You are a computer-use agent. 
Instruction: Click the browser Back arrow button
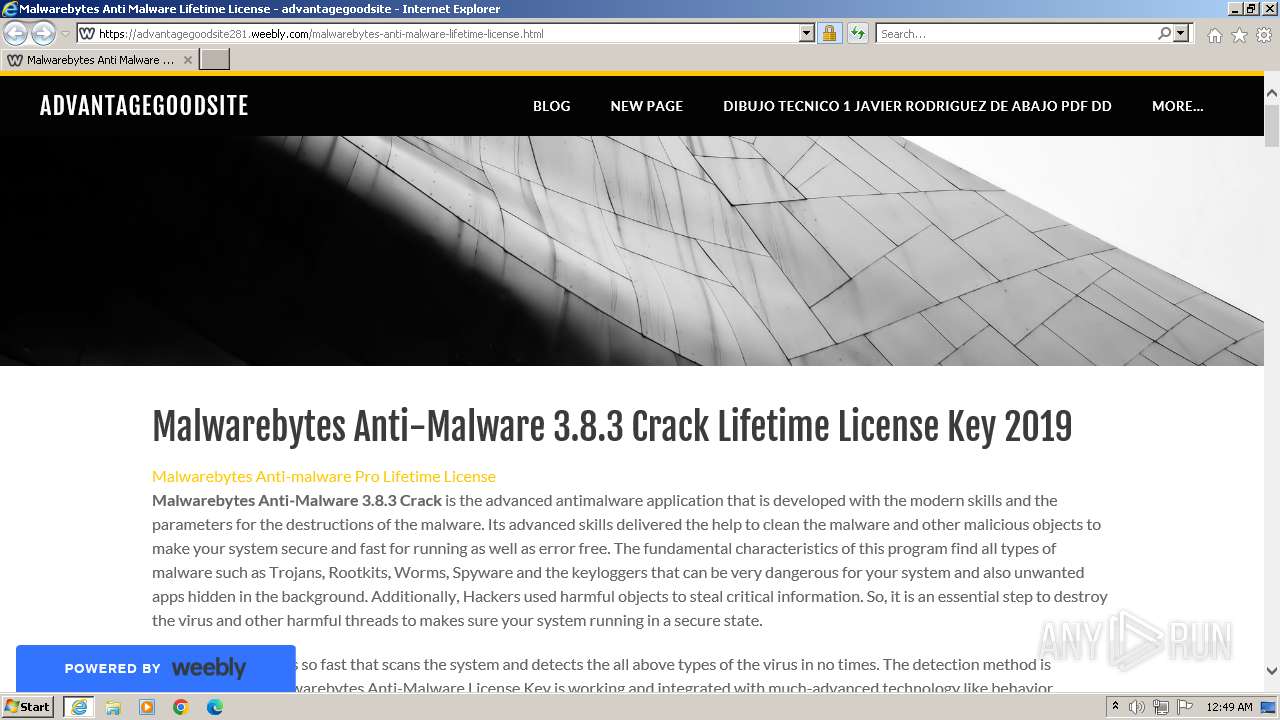pos(16,33)
